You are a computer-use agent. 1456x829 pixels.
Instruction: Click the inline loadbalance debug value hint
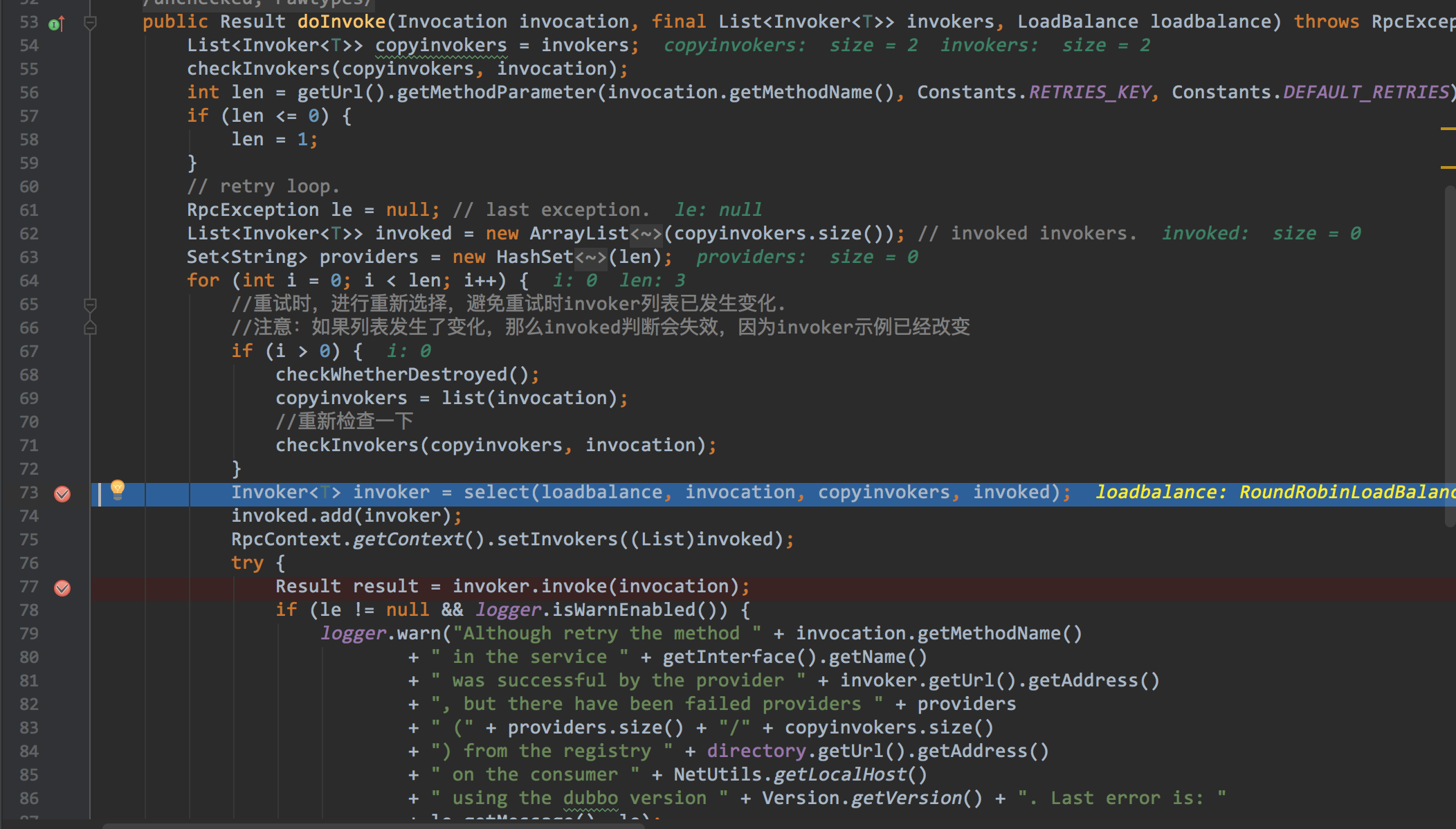click(x=1273, y=493)
